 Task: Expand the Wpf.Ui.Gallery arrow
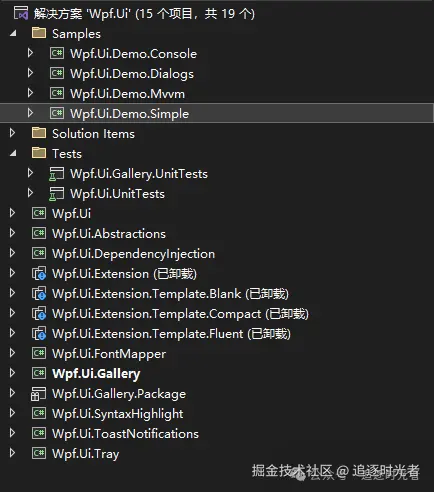(12, 373)
